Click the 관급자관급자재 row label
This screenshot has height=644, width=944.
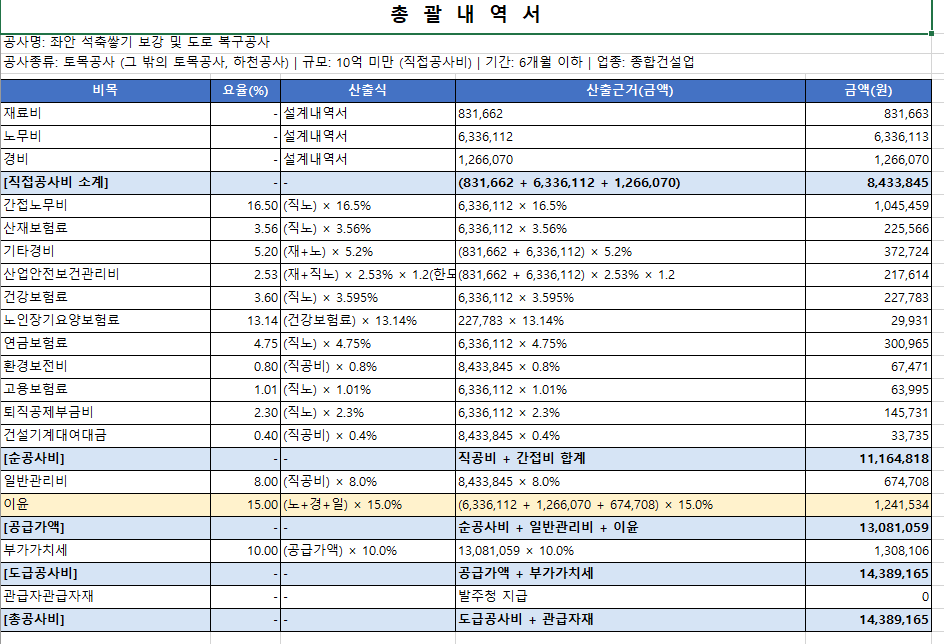pyautogui.click(x=105, y=596)
